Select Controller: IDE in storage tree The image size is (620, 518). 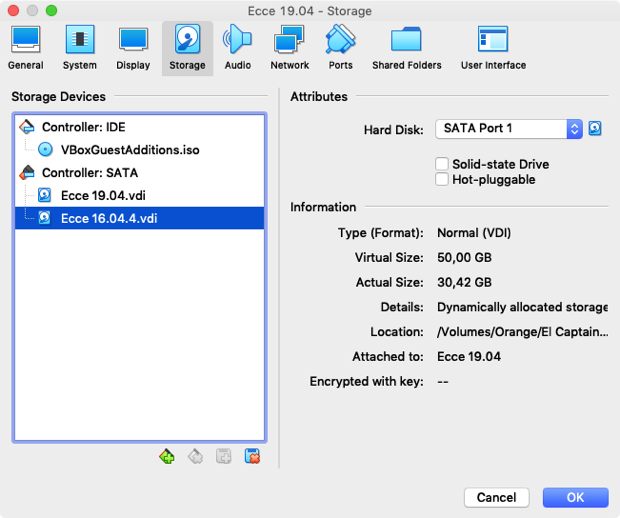[x=139, y=127]
